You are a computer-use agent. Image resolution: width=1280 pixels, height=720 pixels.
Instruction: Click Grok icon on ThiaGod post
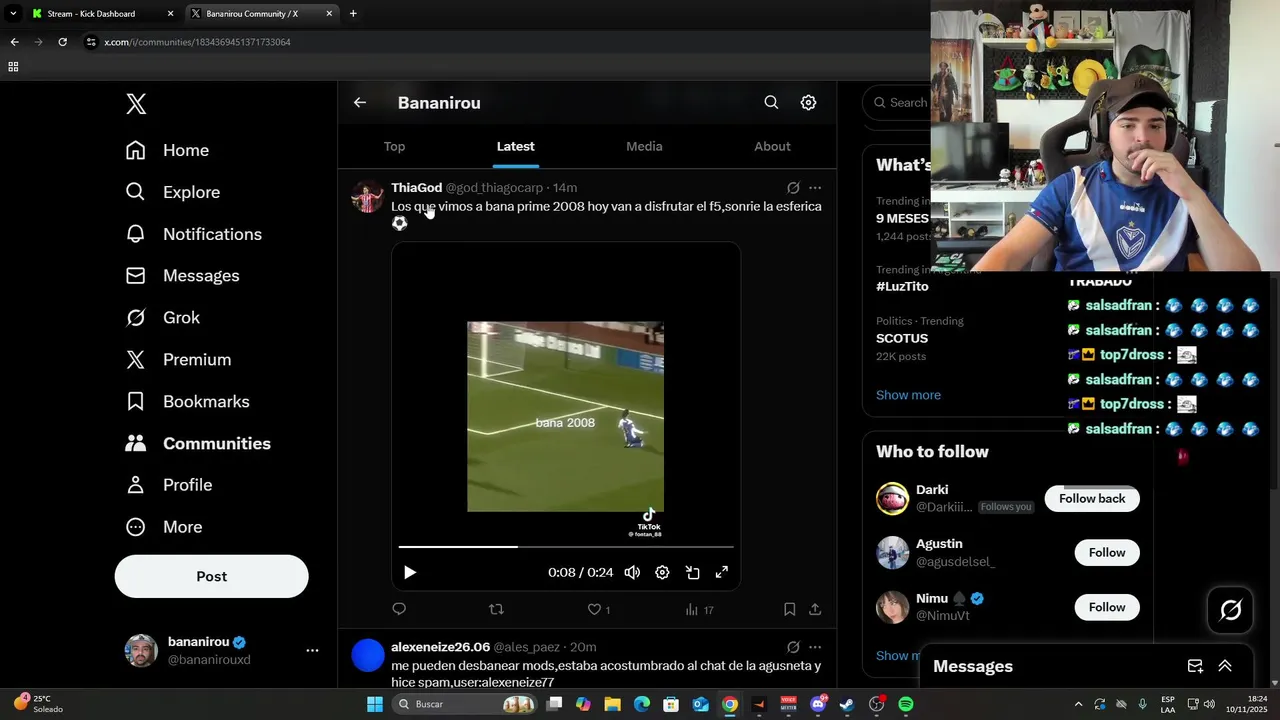(x=793, y=188)
